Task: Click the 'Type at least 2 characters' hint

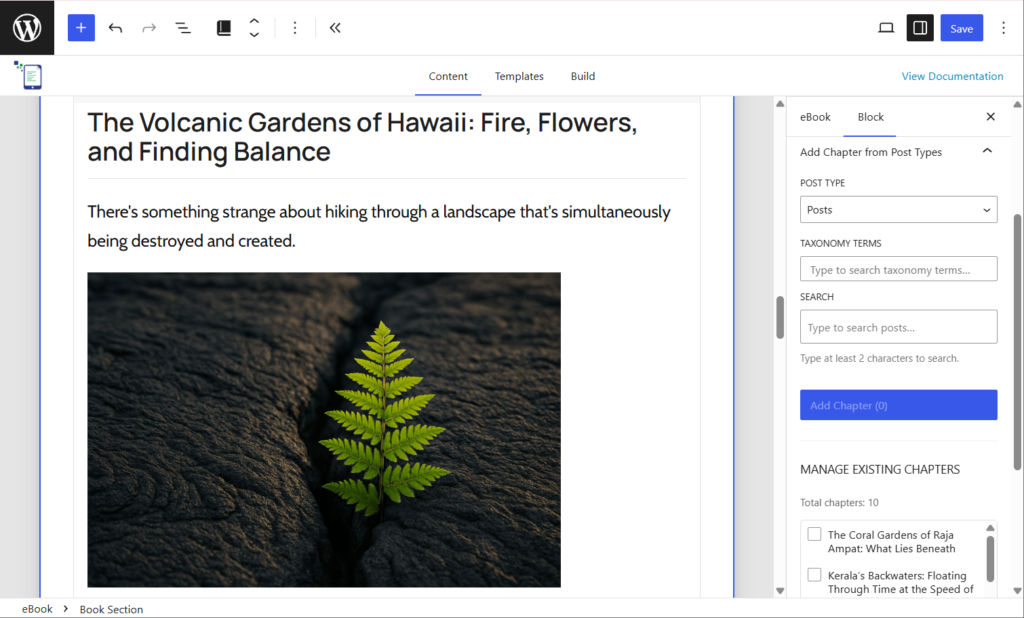Action: (x=879, y=358)
